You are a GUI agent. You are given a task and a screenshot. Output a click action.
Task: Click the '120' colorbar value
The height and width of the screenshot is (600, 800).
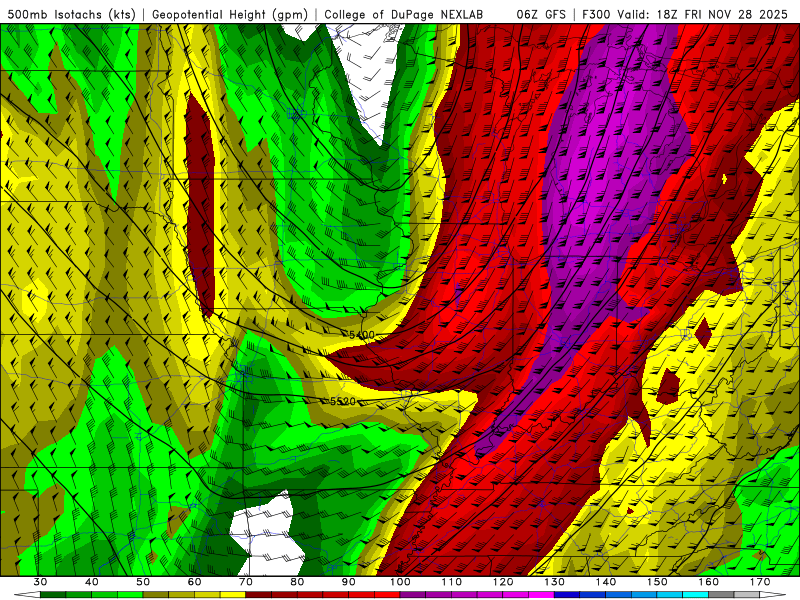503,582
